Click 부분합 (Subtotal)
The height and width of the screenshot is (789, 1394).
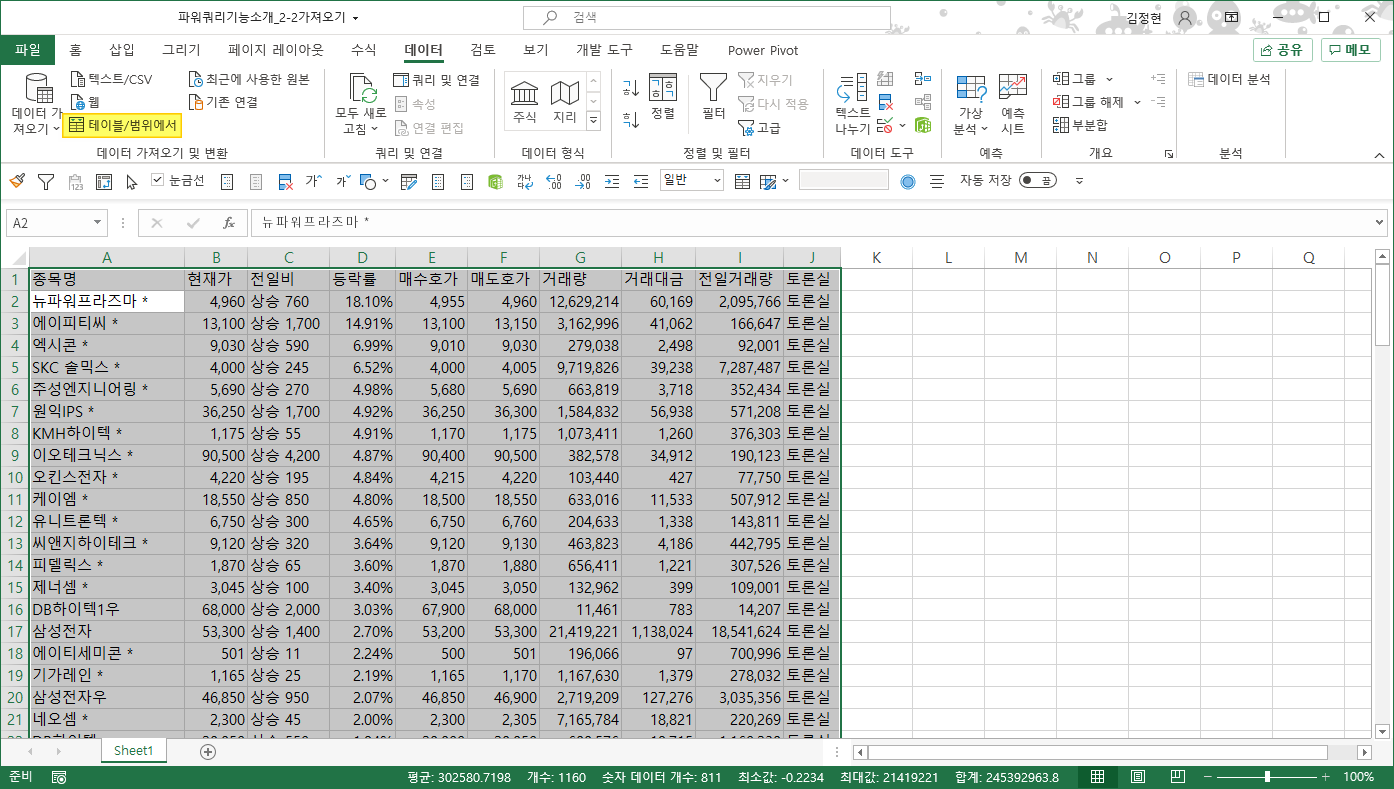pyautogui.click(x=1080, y=125)
